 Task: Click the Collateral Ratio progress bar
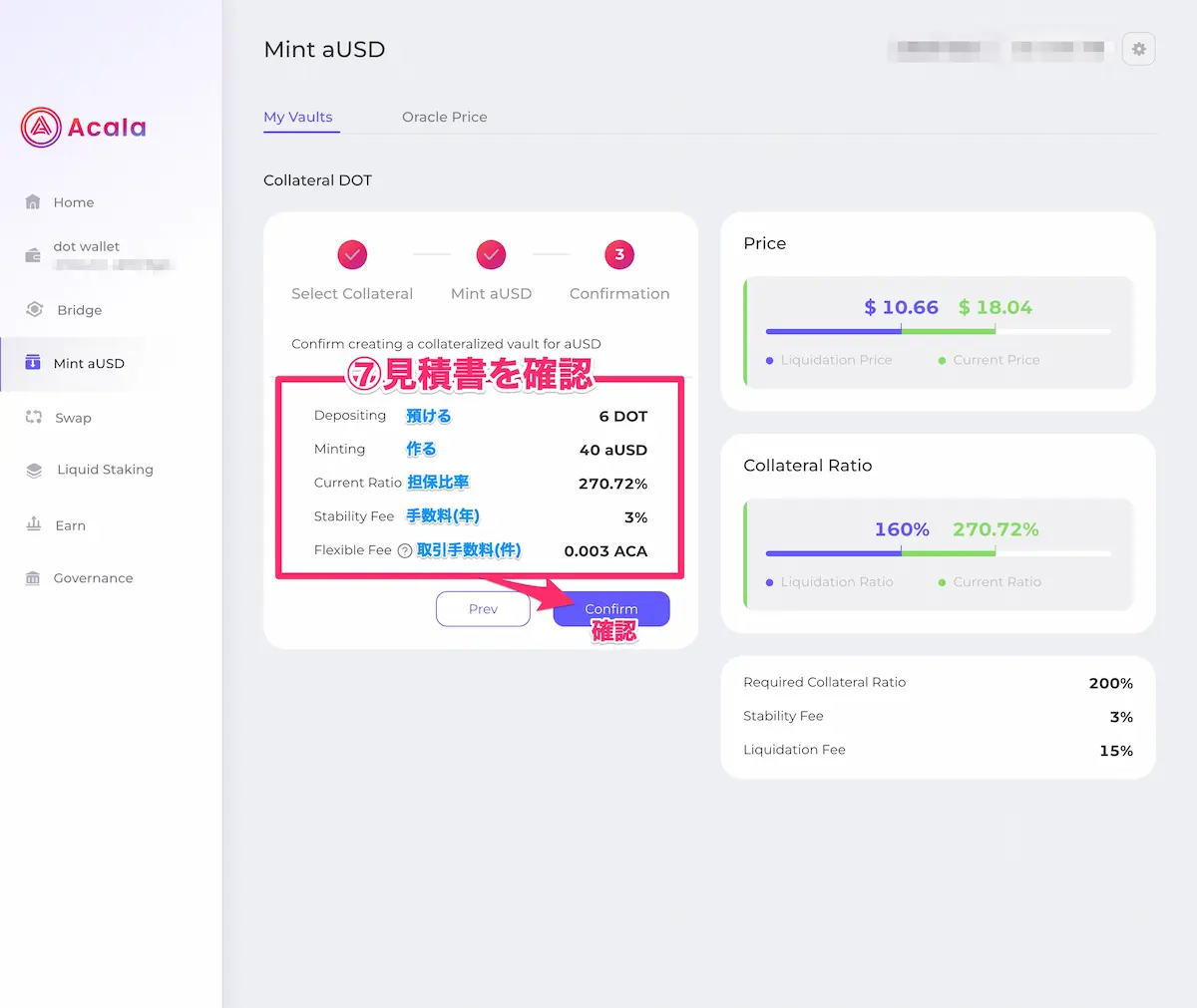pos(938,553)
